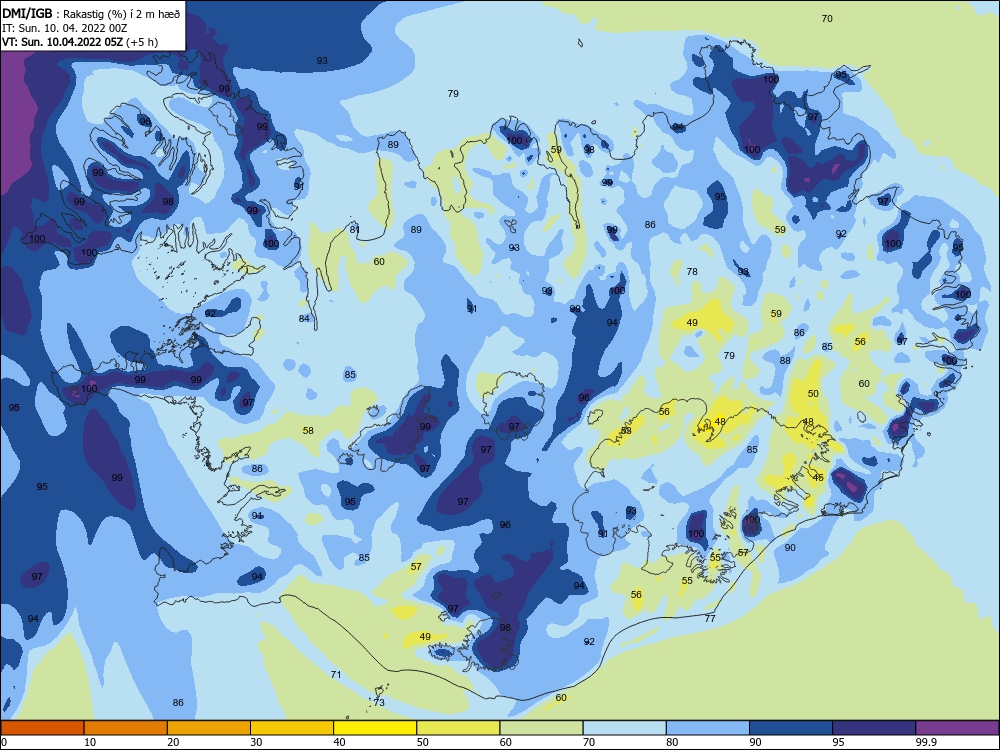Select the 30–40 golden legend swatch
This screenshot has width=1000, height=750.
click(292, 728)
